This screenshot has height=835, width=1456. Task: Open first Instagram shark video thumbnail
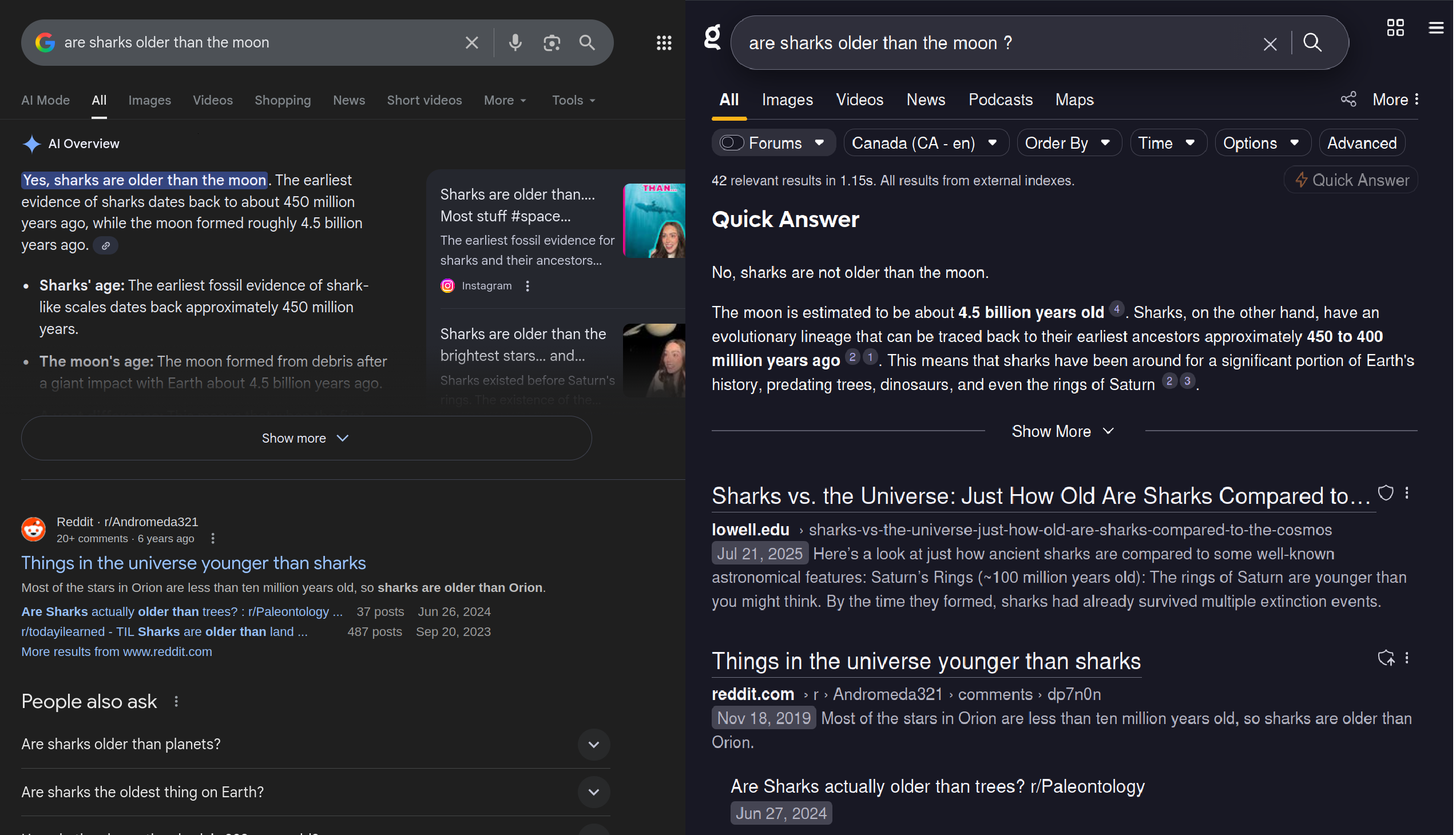(655, 221)
